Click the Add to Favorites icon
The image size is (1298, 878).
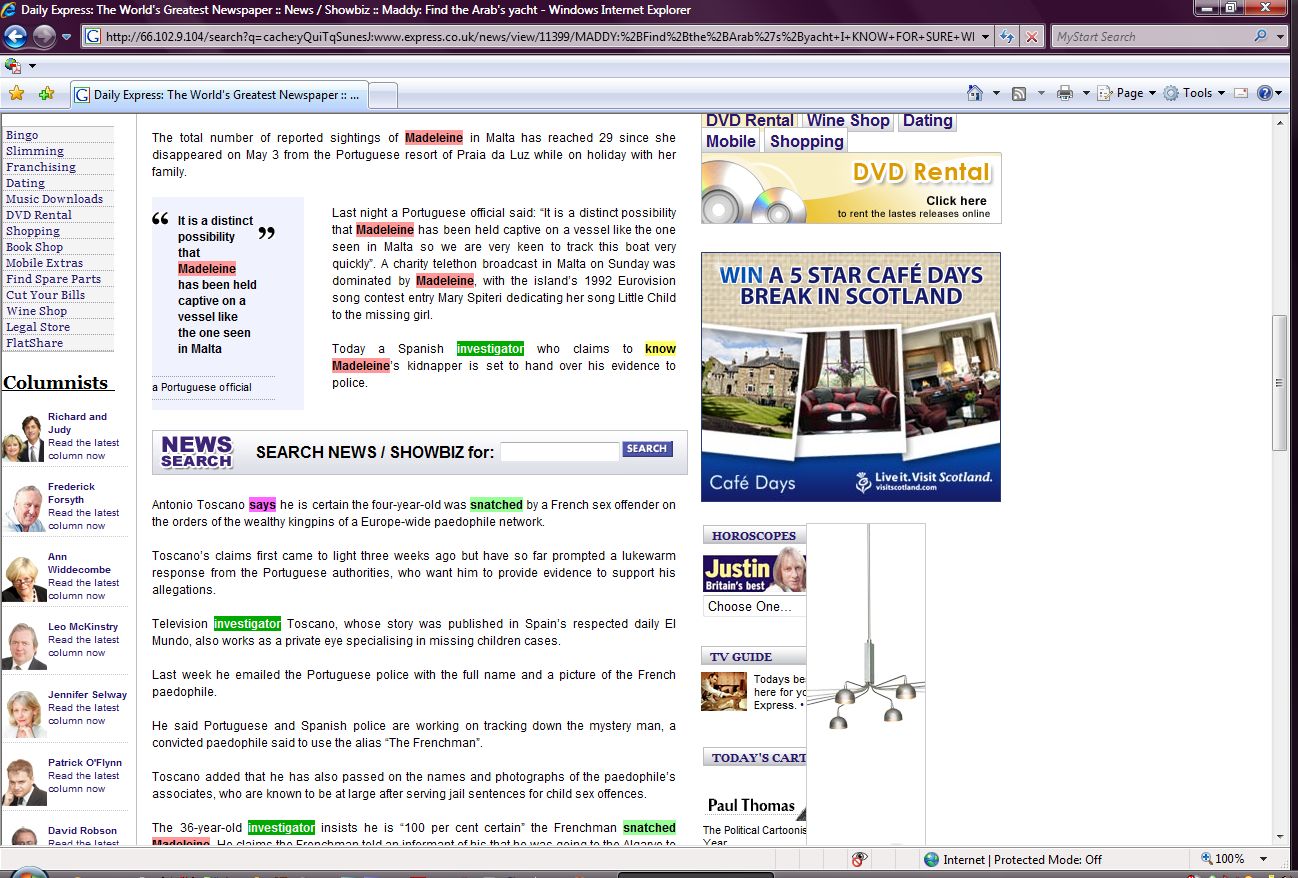46,94
